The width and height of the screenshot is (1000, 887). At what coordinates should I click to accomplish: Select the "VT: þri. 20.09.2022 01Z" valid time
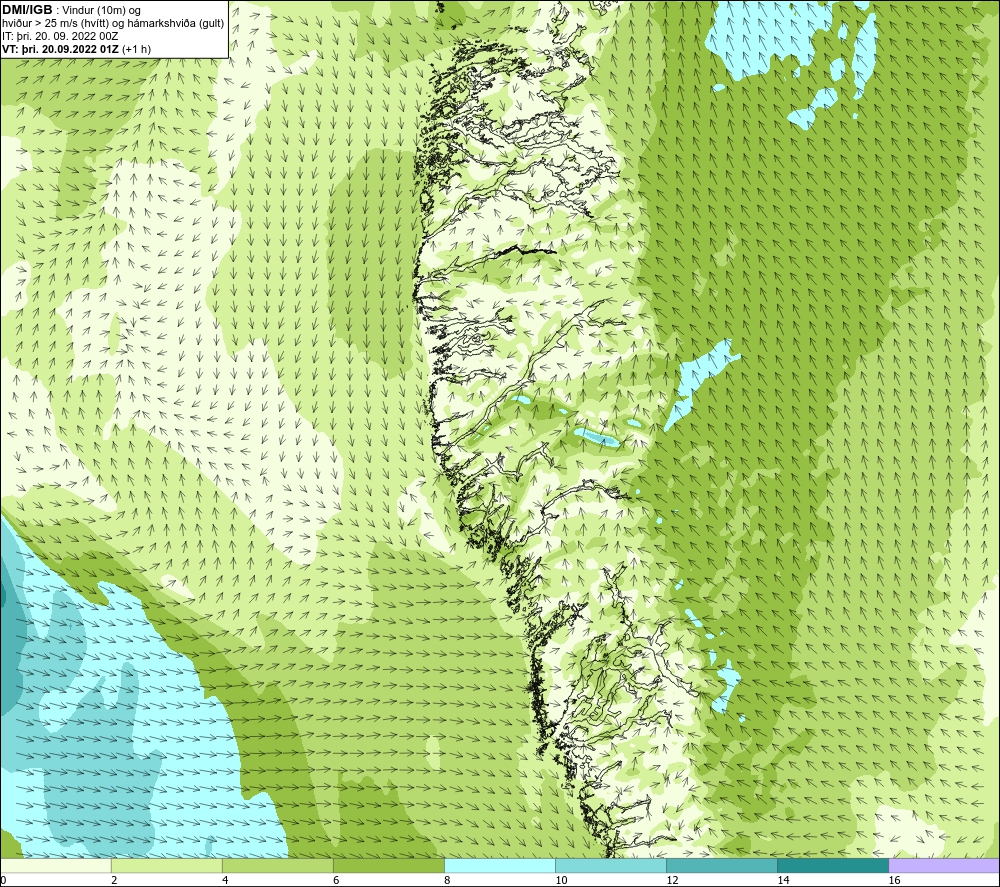point(62,49)
